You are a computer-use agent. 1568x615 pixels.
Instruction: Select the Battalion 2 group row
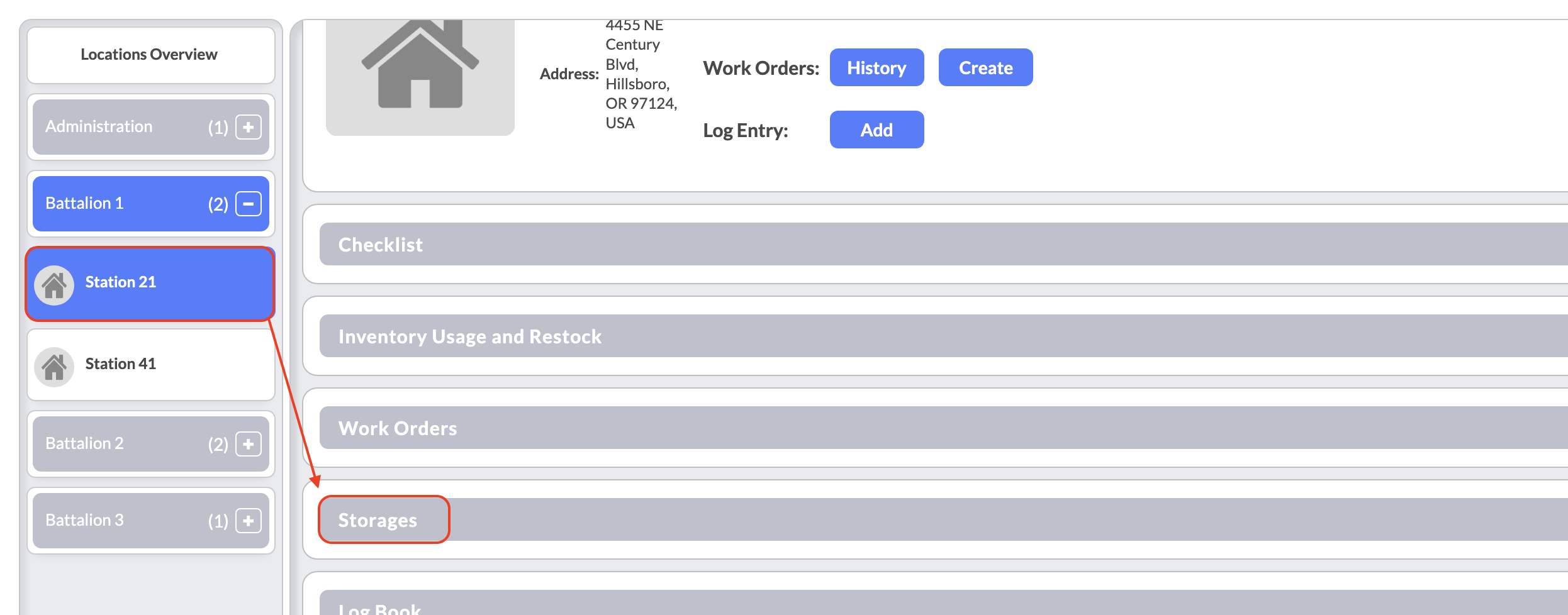tap(151, 444)
